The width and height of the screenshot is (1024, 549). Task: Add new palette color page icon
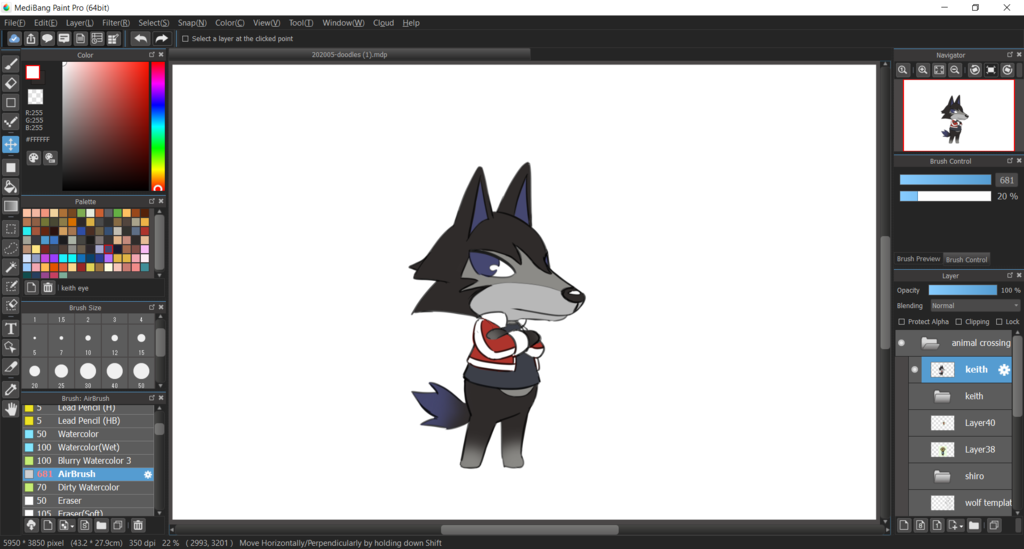click(x=31, y=287)
